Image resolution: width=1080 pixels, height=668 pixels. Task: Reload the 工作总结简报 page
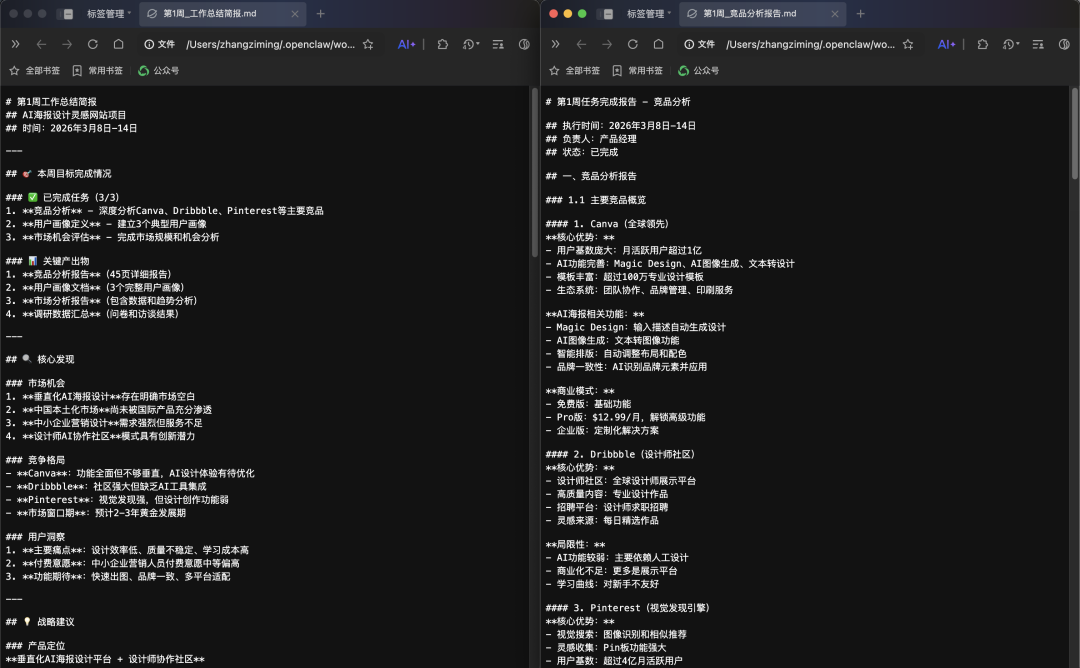point(93,44)
